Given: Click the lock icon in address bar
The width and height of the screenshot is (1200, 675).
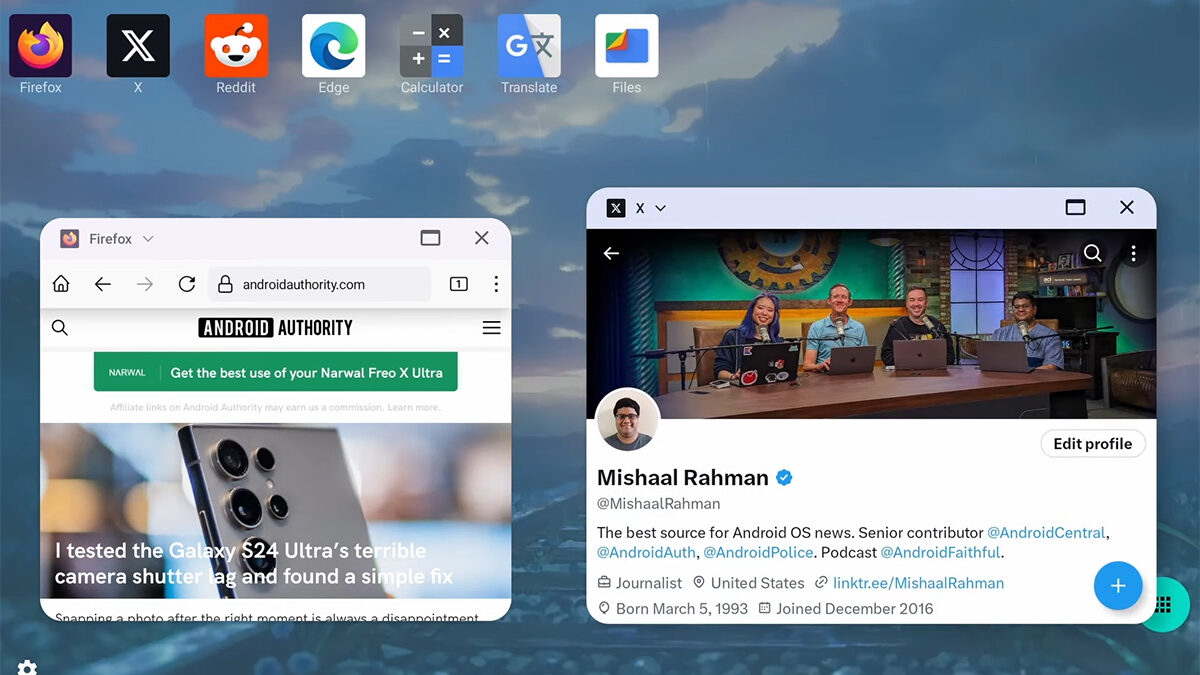Looking at the screenshot, I should (x=224, y=284).
